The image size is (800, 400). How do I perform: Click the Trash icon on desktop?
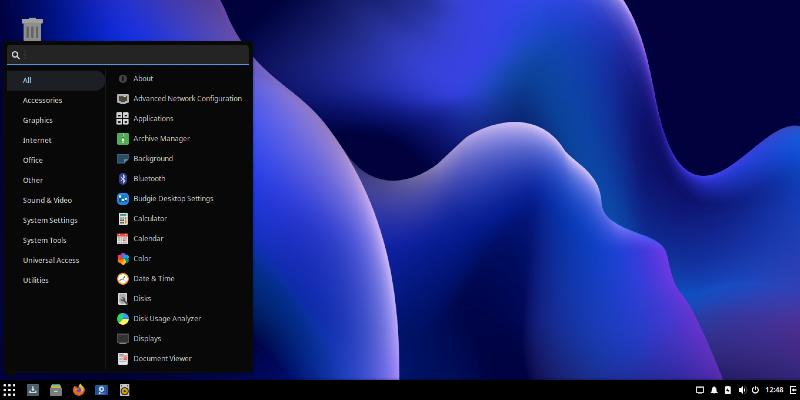pyautogui.click(x=32, y=29)
